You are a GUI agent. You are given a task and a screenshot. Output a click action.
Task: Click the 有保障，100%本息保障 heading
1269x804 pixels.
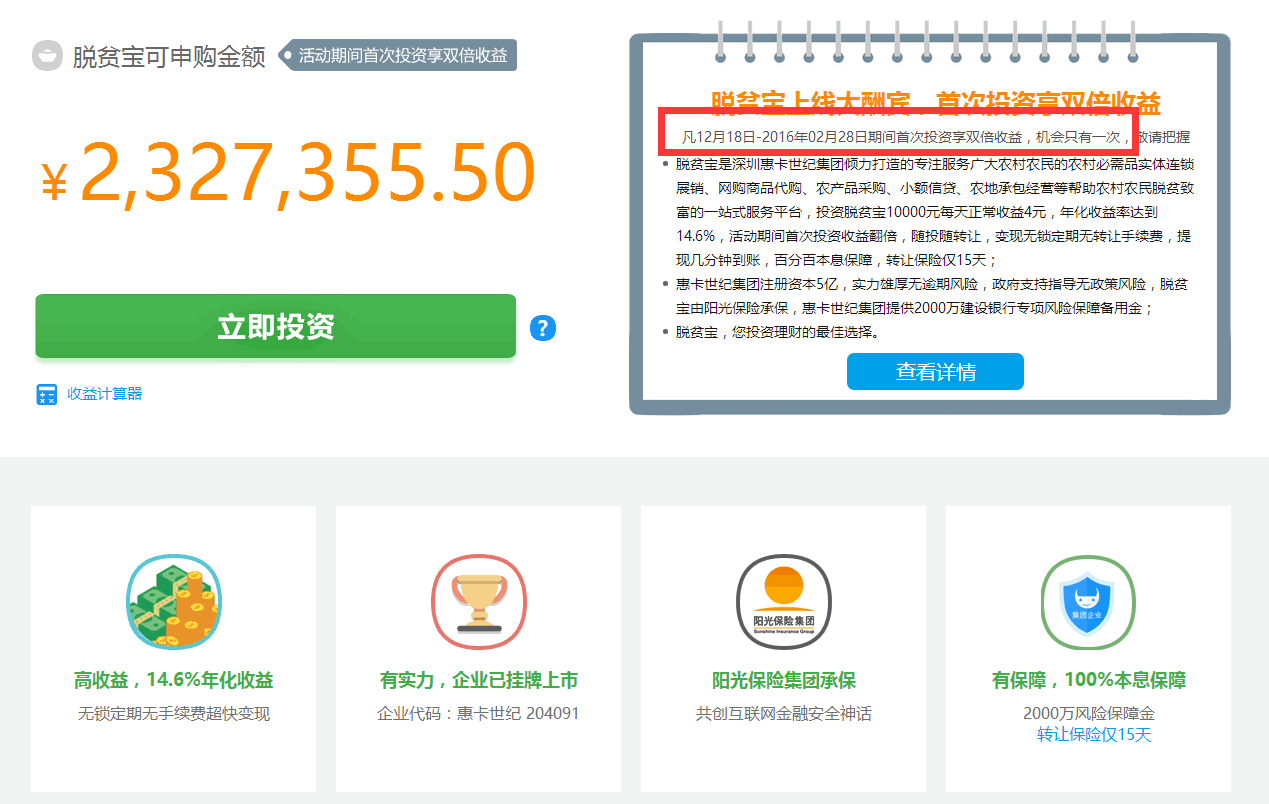(1088, 681)
